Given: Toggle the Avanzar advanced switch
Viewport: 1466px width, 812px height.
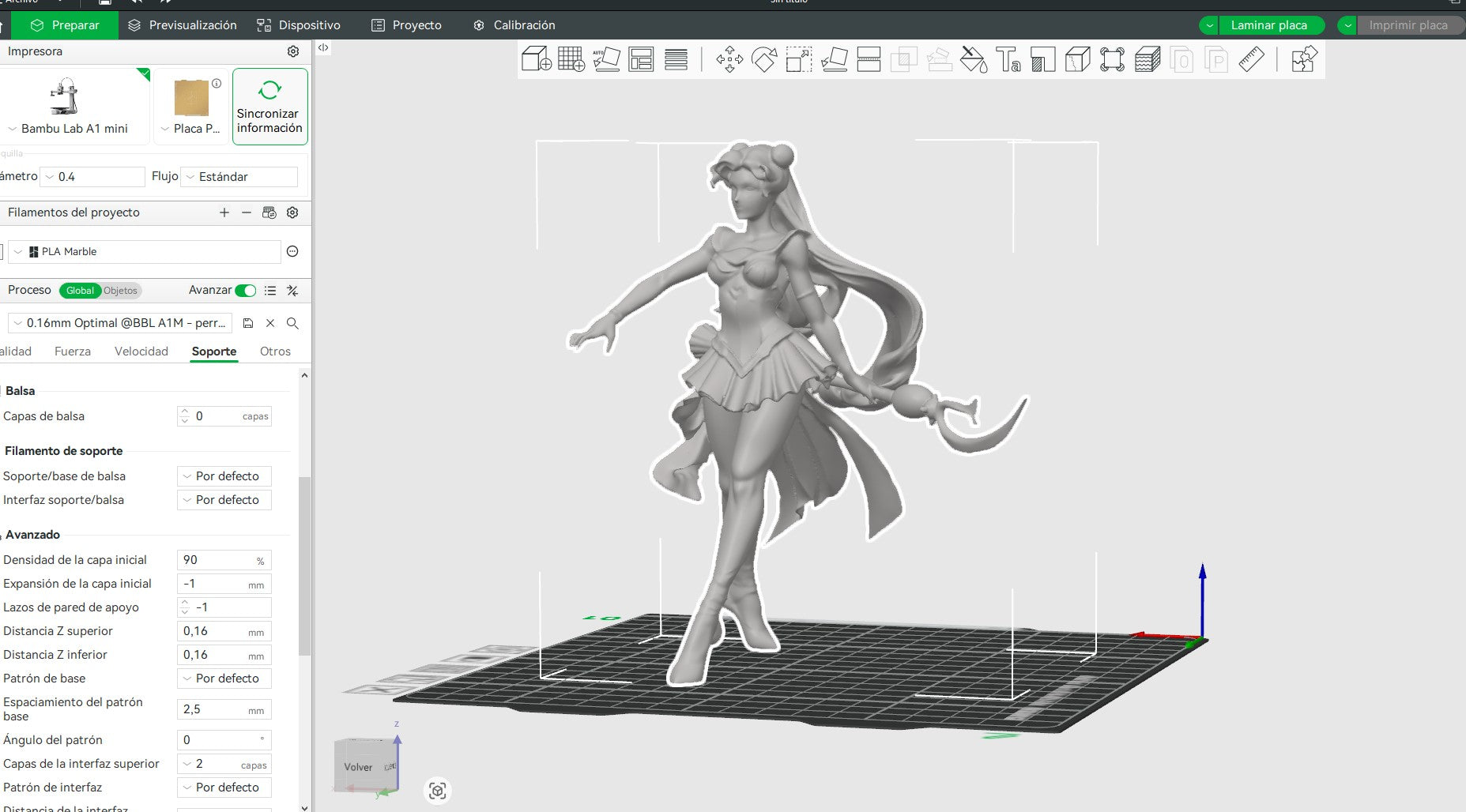Looking at the screenshot, I should (246, 291).
